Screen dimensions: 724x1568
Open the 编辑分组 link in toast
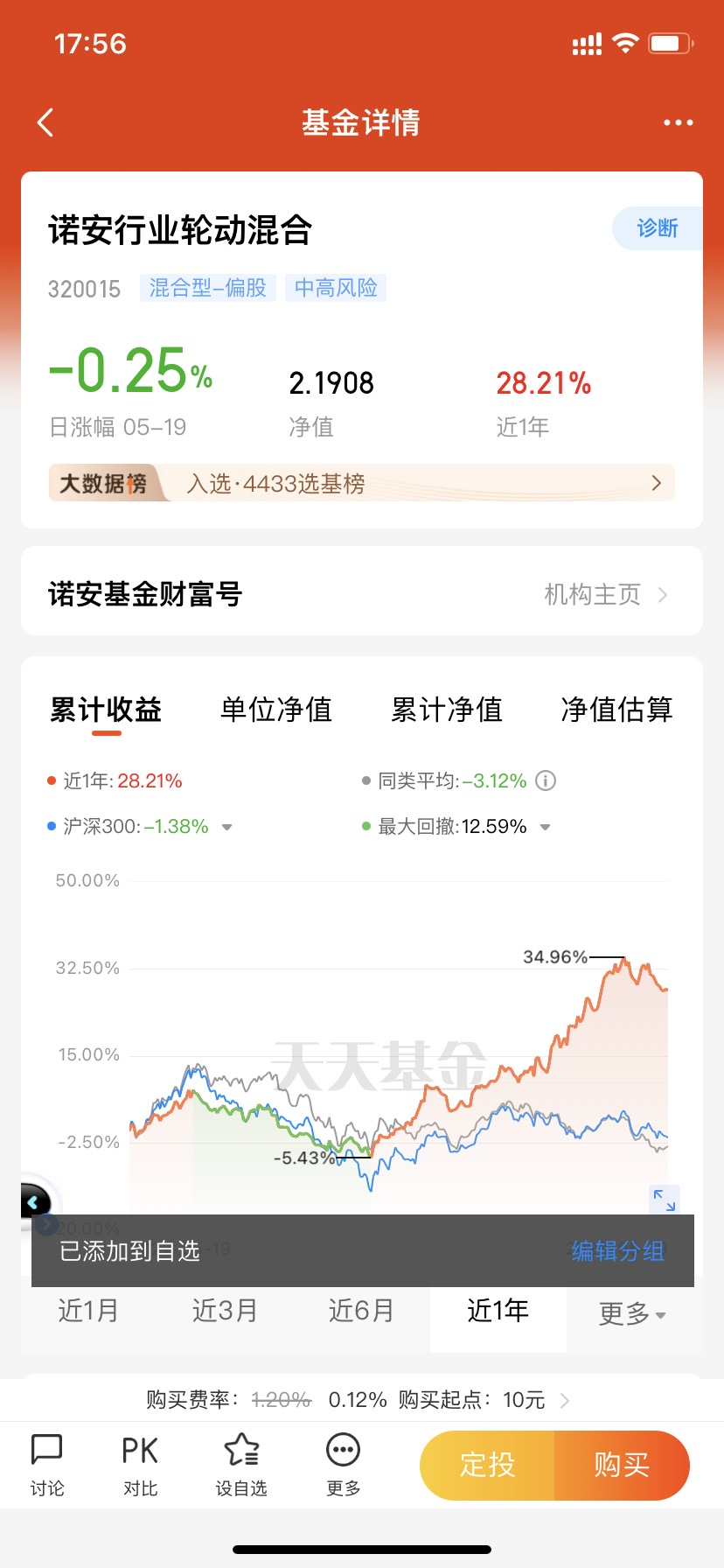point(618,1251)
